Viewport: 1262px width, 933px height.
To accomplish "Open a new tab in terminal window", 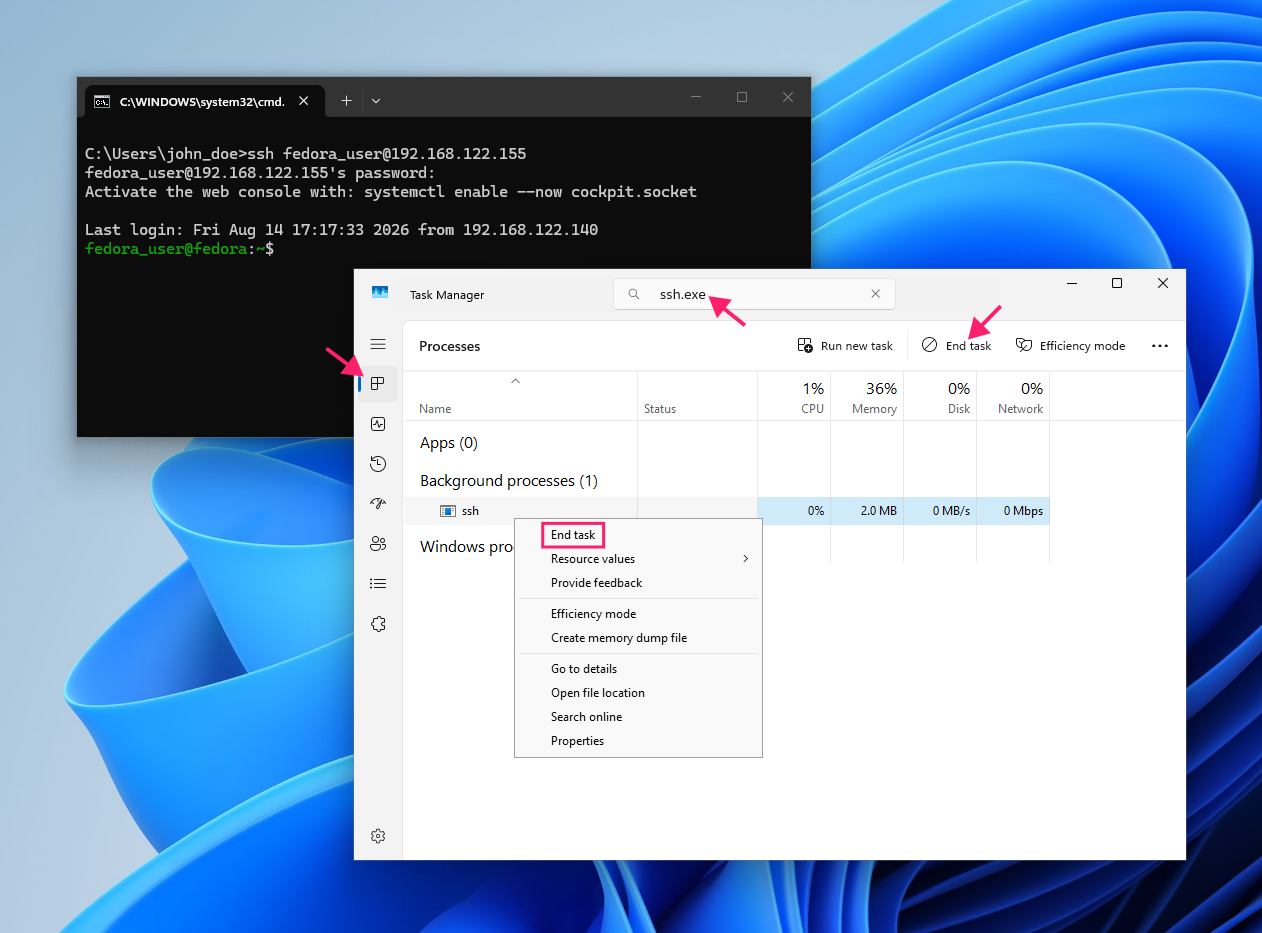I will (x=346, y=101).
